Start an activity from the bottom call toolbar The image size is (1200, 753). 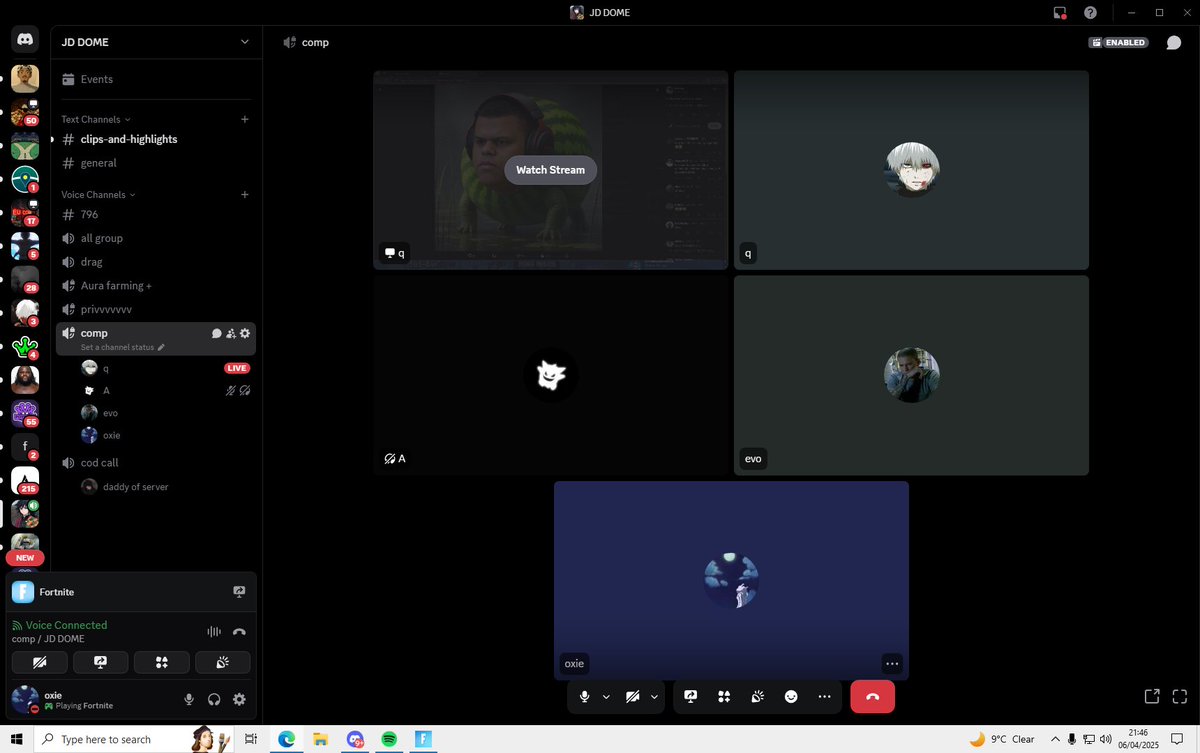point(724,696)
